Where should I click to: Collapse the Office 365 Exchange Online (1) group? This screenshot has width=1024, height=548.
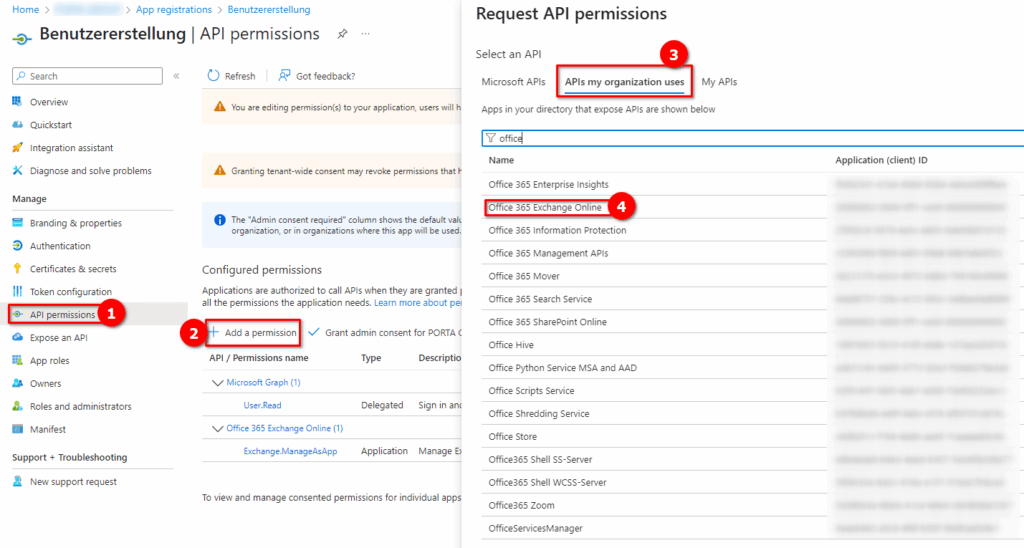click(217, 428)
